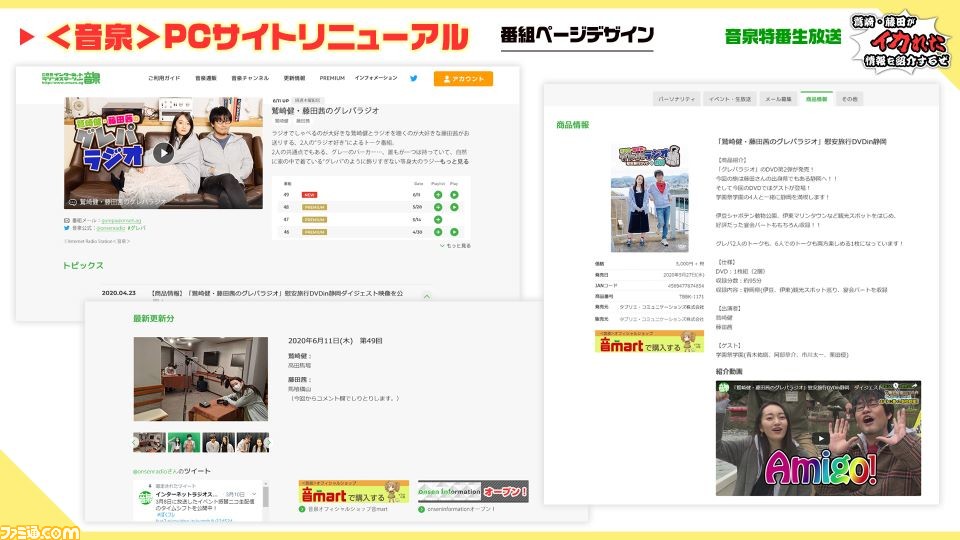This screenshot has width=960, height=540.
Task: Switch to the イベント・生放送 tab
Action: pos(730,99)
